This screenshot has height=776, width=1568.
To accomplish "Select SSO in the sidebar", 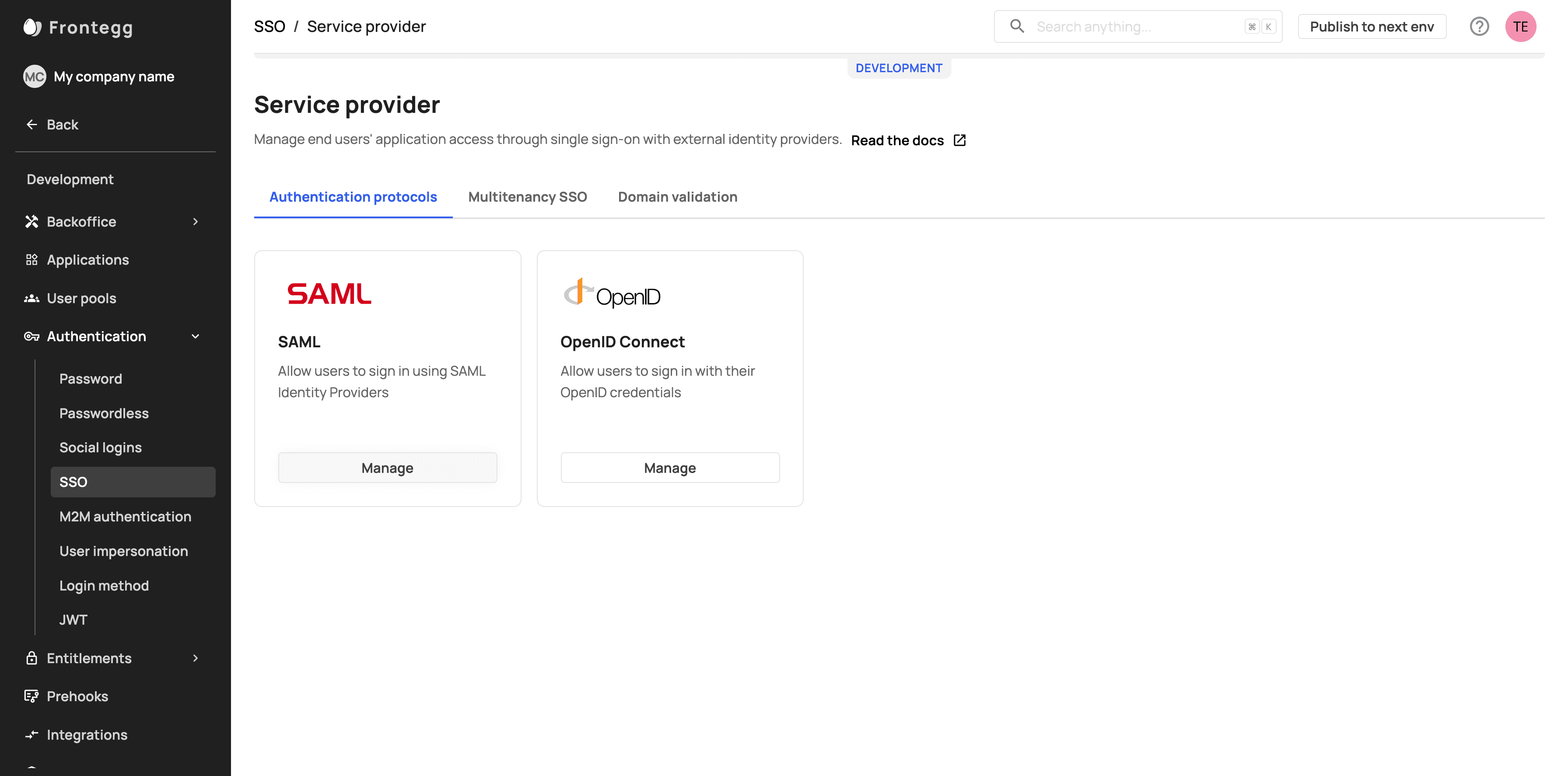I will tap(133, 482).
